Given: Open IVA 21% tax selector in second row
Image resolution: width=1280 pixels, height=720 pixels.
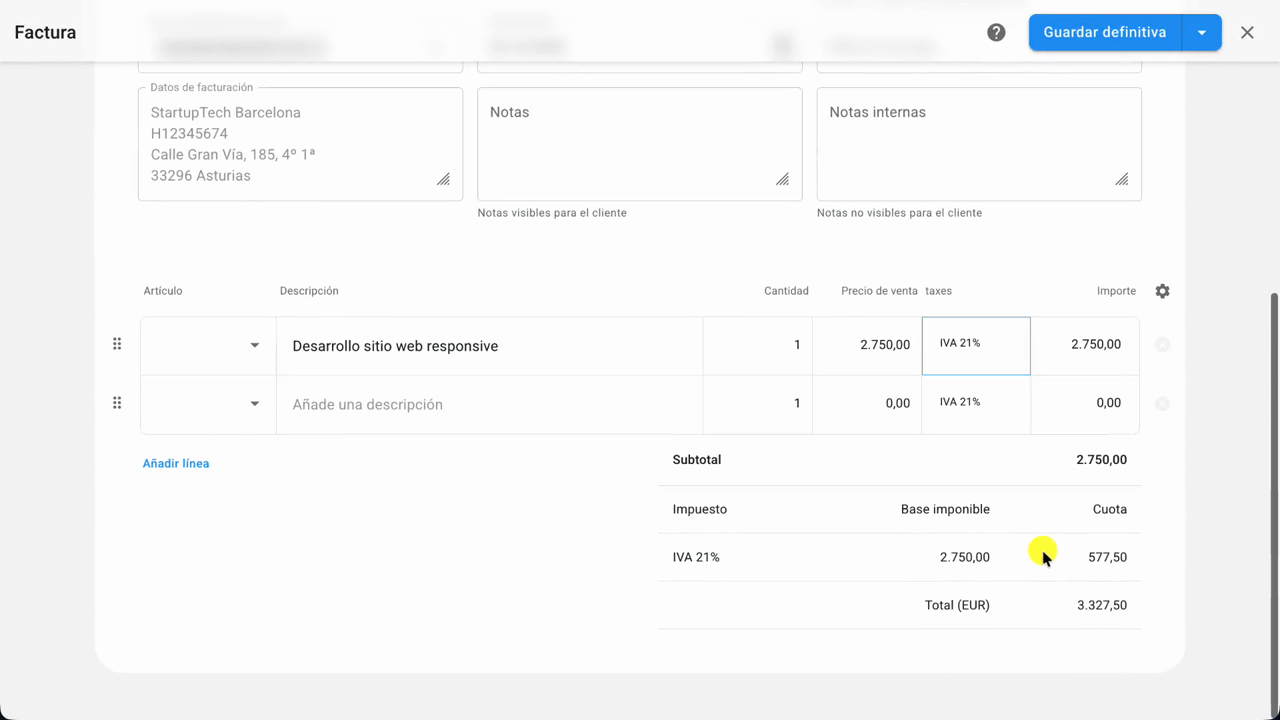Looking at the screenshot, I should point(976,403).
